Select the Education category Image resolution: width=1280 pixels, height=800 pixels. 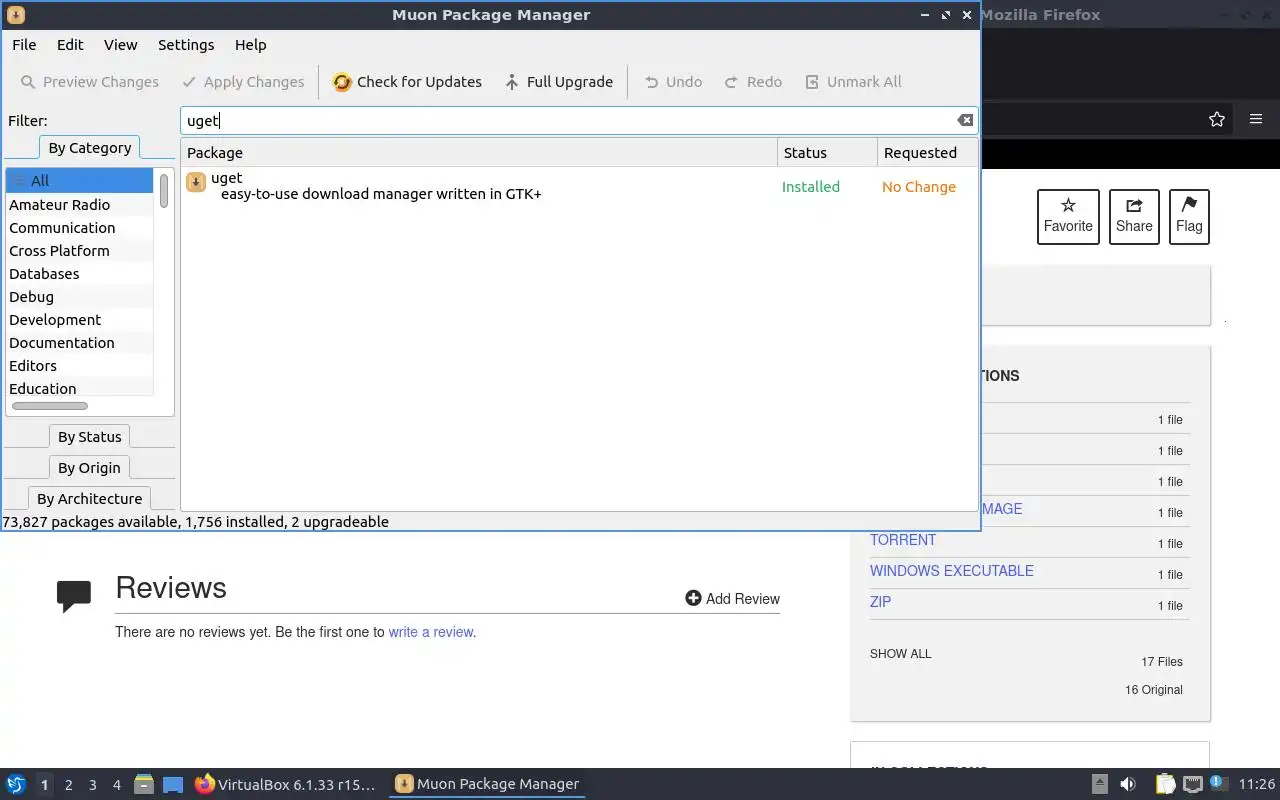click(x=80, y=389)
